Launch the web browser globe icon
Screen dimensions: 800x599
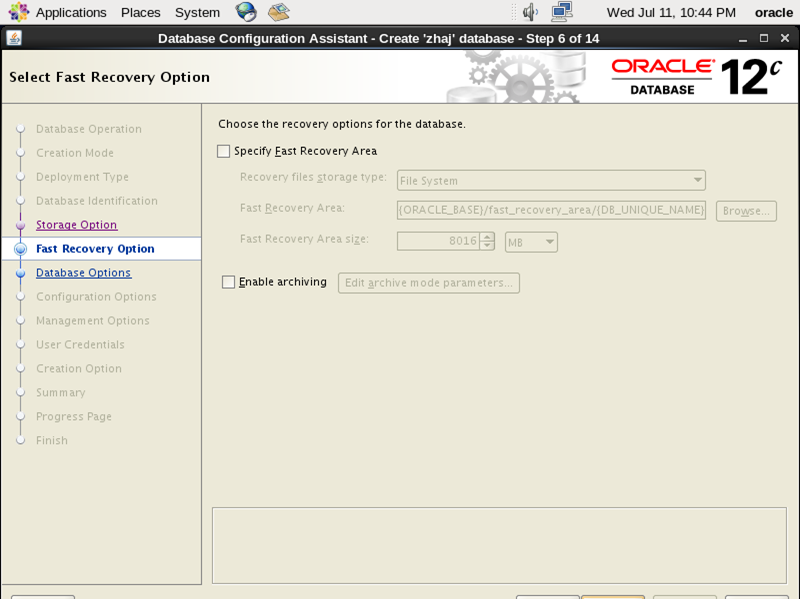tap(246, 12)
